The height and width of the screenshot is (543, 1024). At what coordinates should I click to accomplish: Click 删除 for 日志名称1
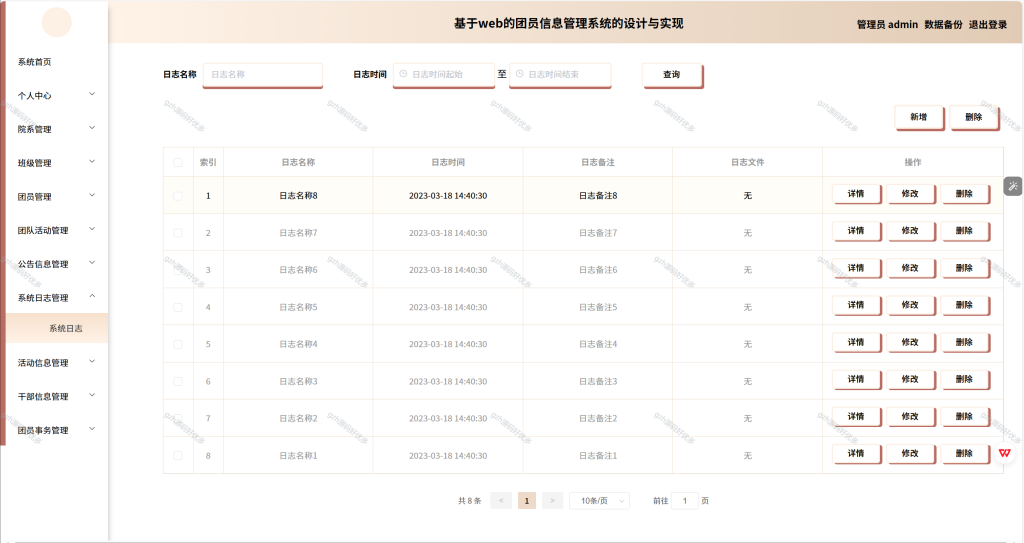click(x=965, y=453)
